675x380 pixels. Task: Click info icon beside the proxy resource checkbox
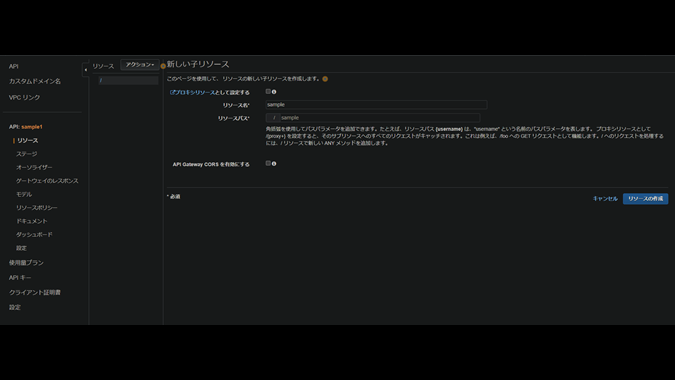[274, 92]
